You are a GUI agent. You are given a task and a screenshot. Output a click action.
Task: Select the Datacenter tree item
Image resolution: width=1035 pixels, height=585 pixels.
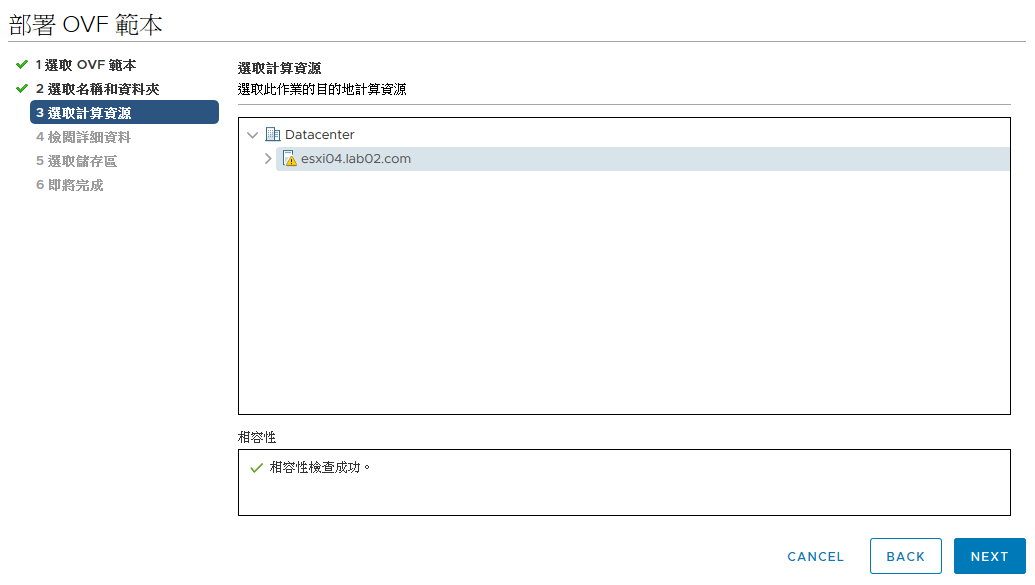(x=319, y=135)
